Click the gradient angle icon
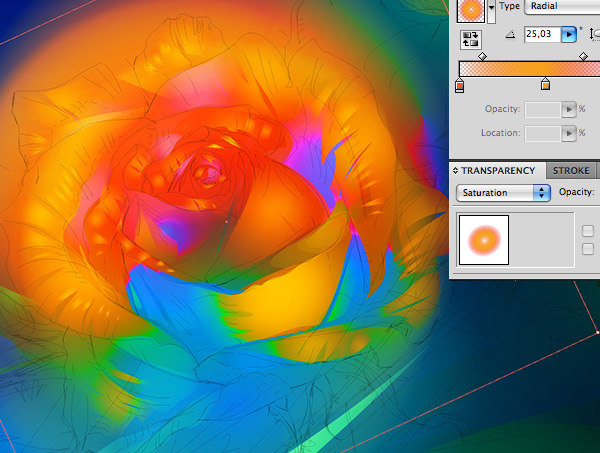This screenshot has height=453, width=600. 510,35
